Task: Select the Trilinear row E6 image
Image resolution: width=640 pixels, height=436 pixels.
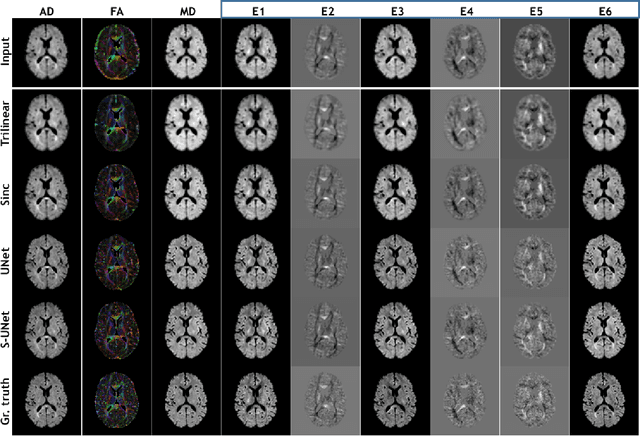Action: point(604,124)
